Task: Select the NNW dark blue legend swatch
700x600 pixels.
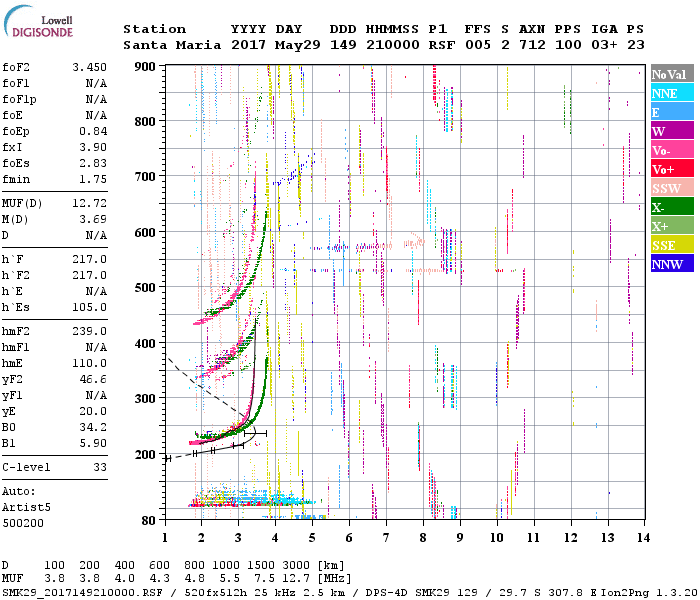Action: 672,263
